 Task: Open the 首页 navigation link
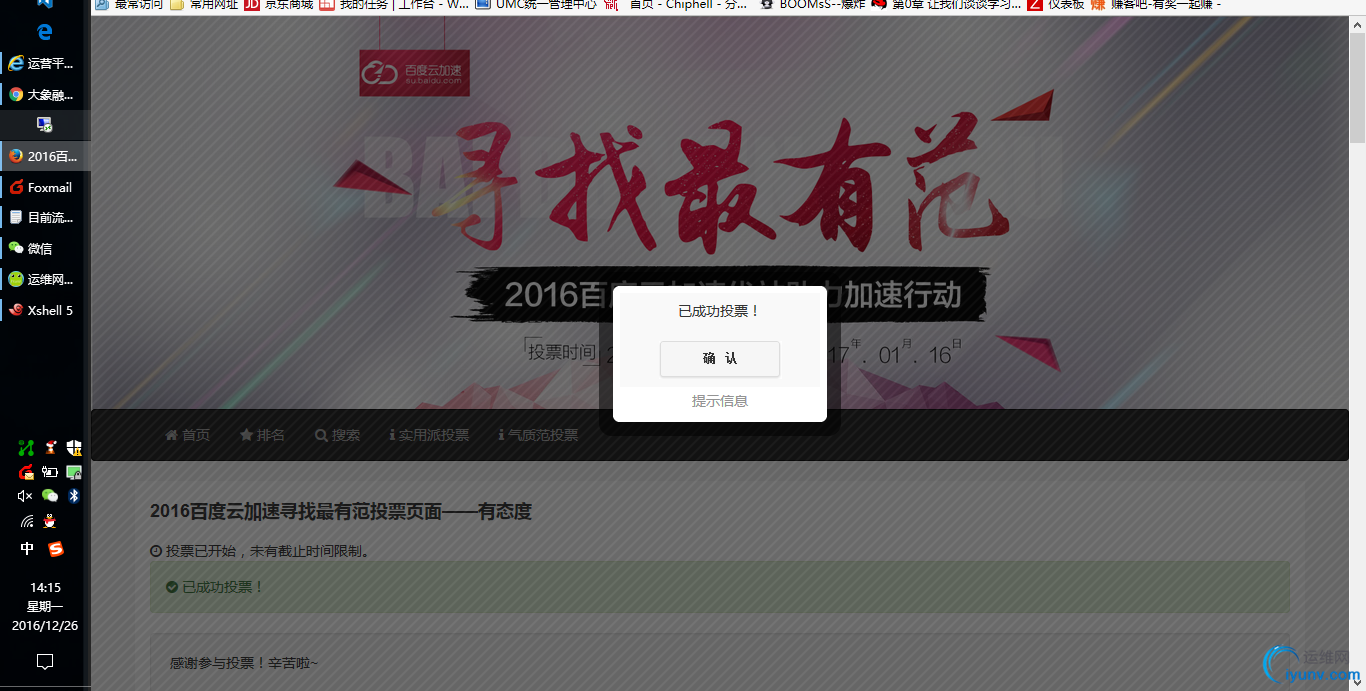(187, 435)
